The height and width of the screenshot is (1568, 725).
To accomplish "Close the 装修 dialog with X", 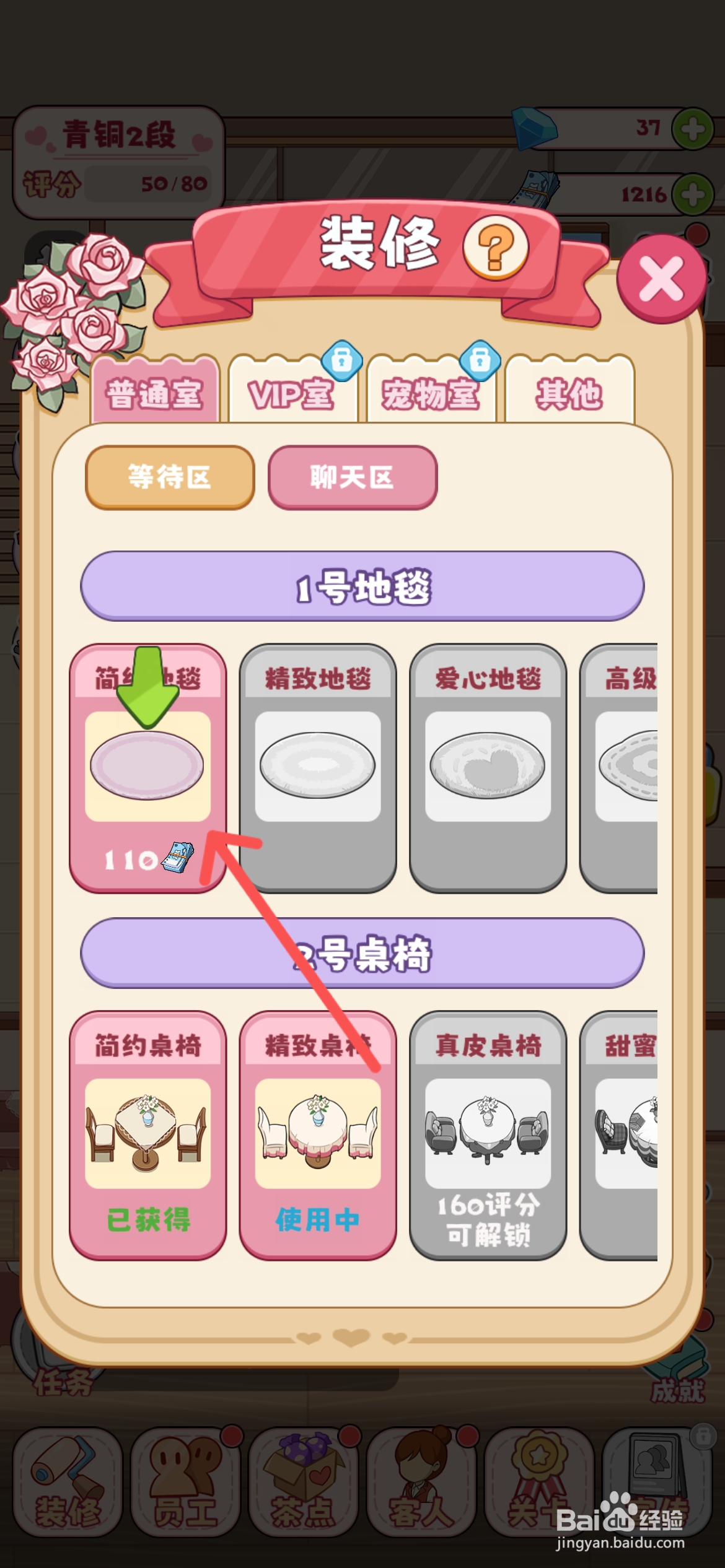I will click(661, 278).
